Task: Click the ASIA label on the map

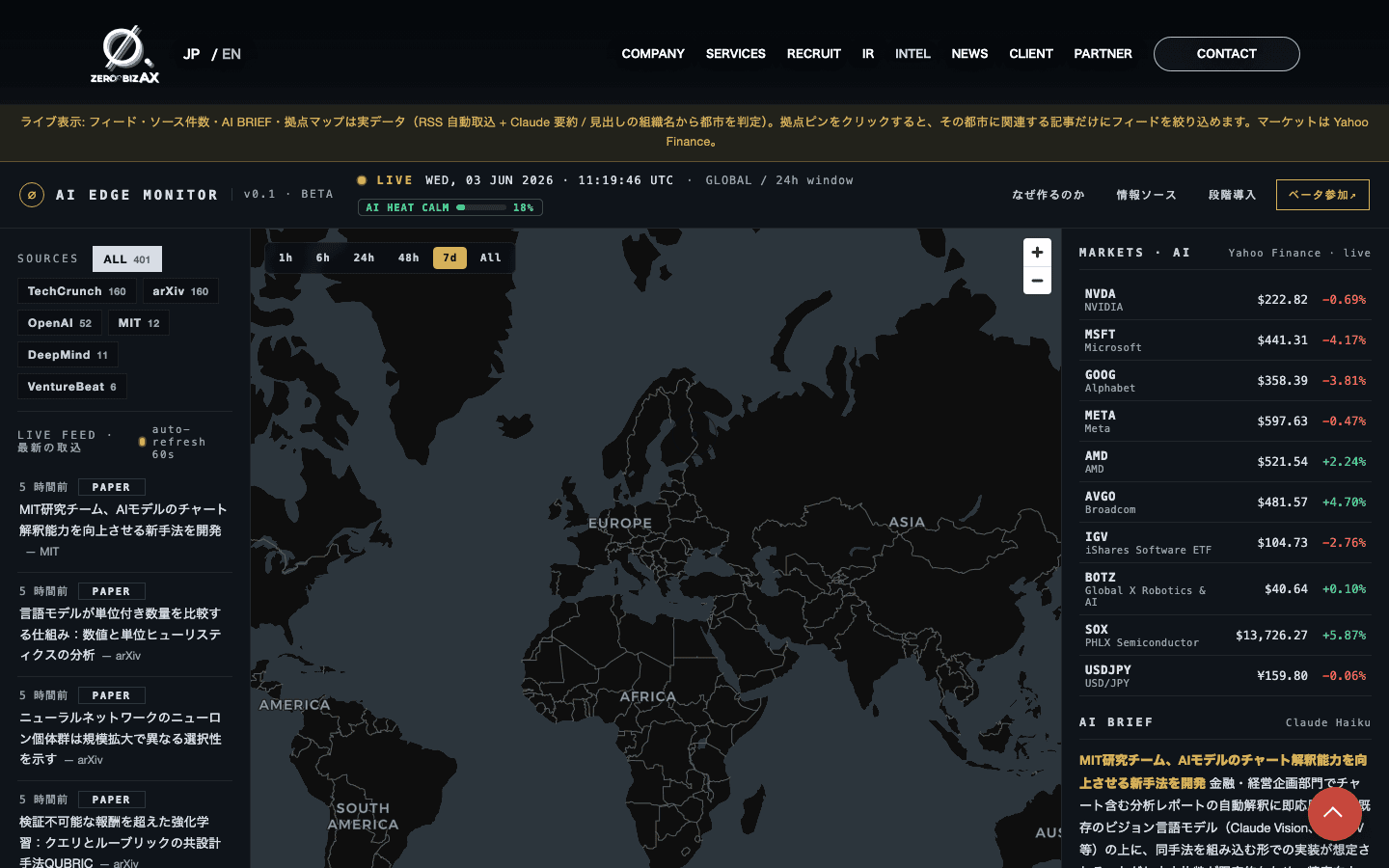Action: click(x=907, y=522)
